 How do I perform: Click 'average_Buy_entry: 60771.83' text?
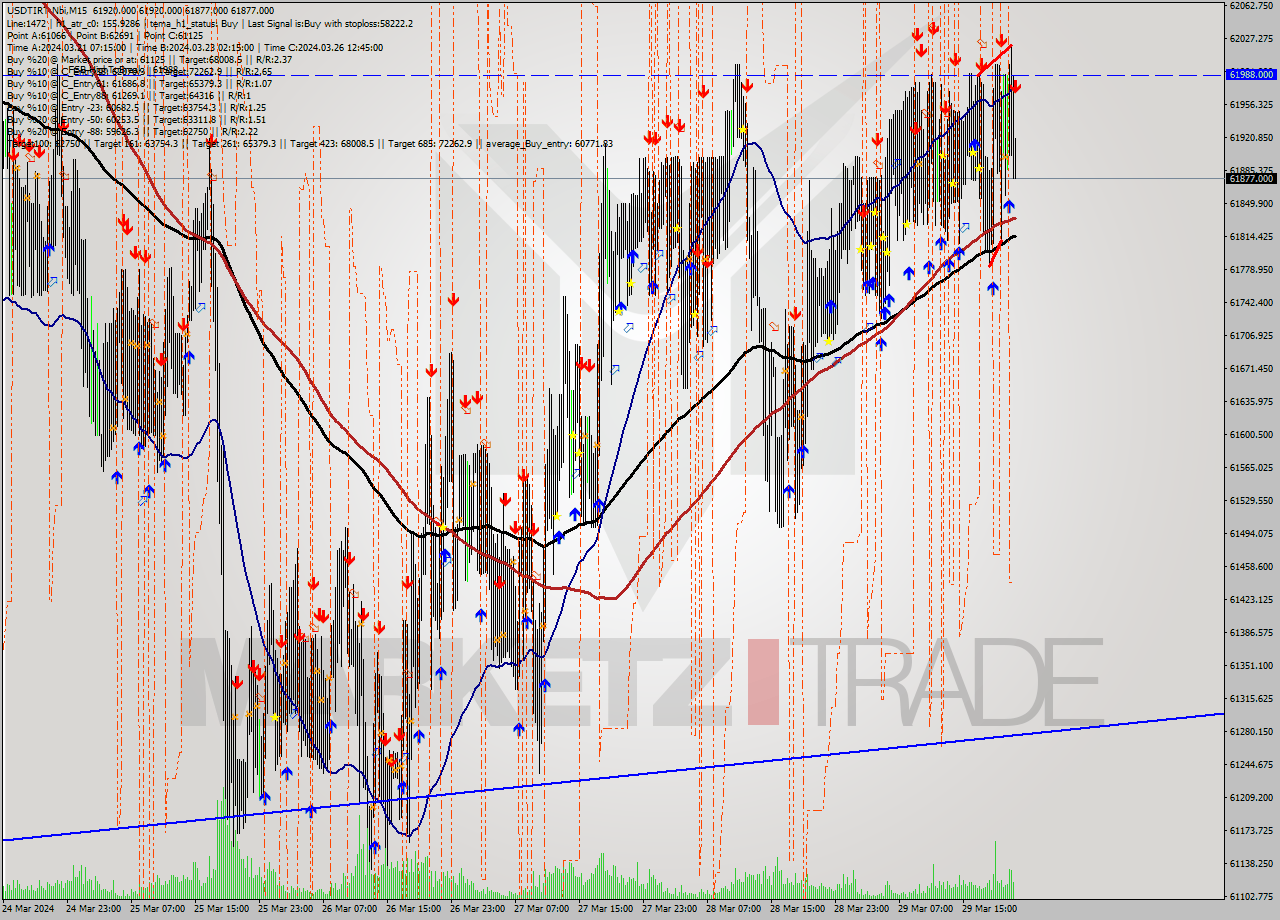coord(549,144)
